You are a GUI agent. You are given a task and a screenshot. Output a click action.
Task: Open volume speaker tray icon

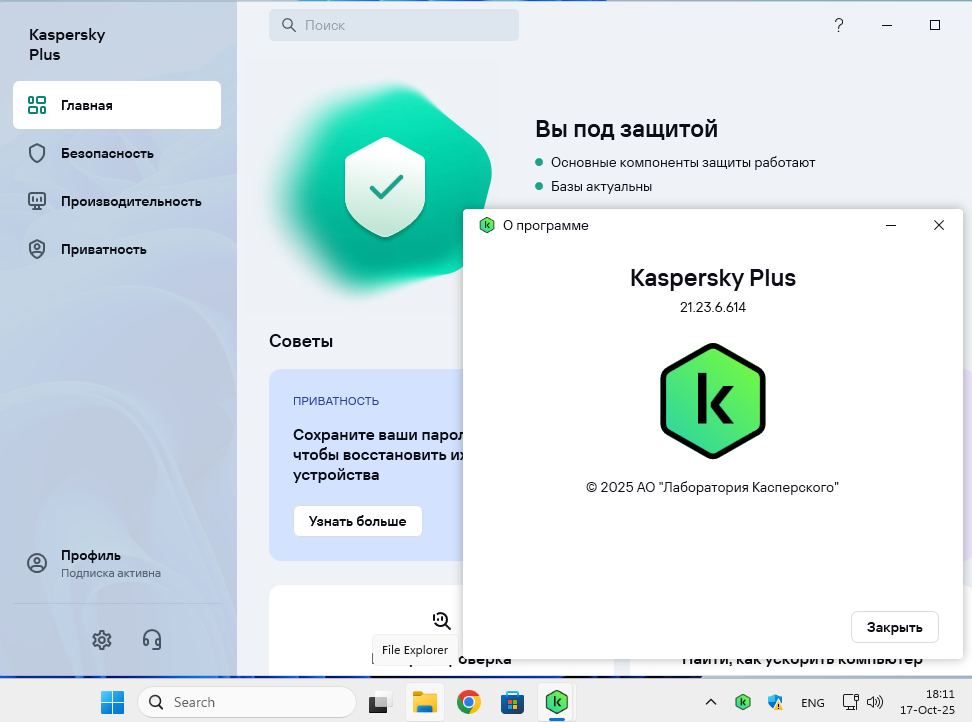[x=875, y=702]
